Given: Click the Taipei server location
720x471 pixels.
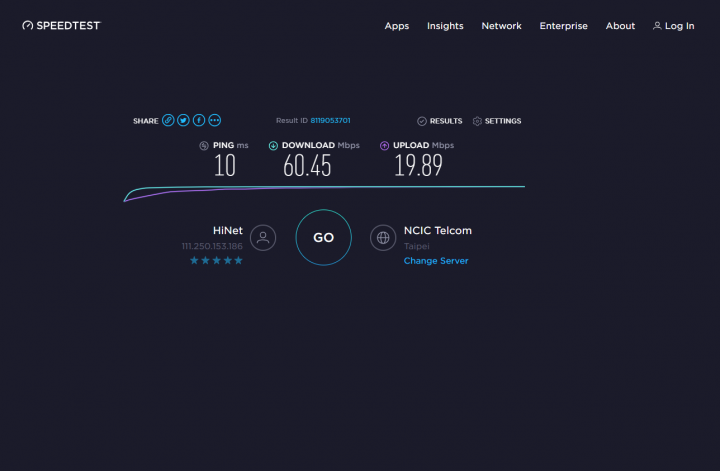Looking at the screenshot, I should pos(416,247).
